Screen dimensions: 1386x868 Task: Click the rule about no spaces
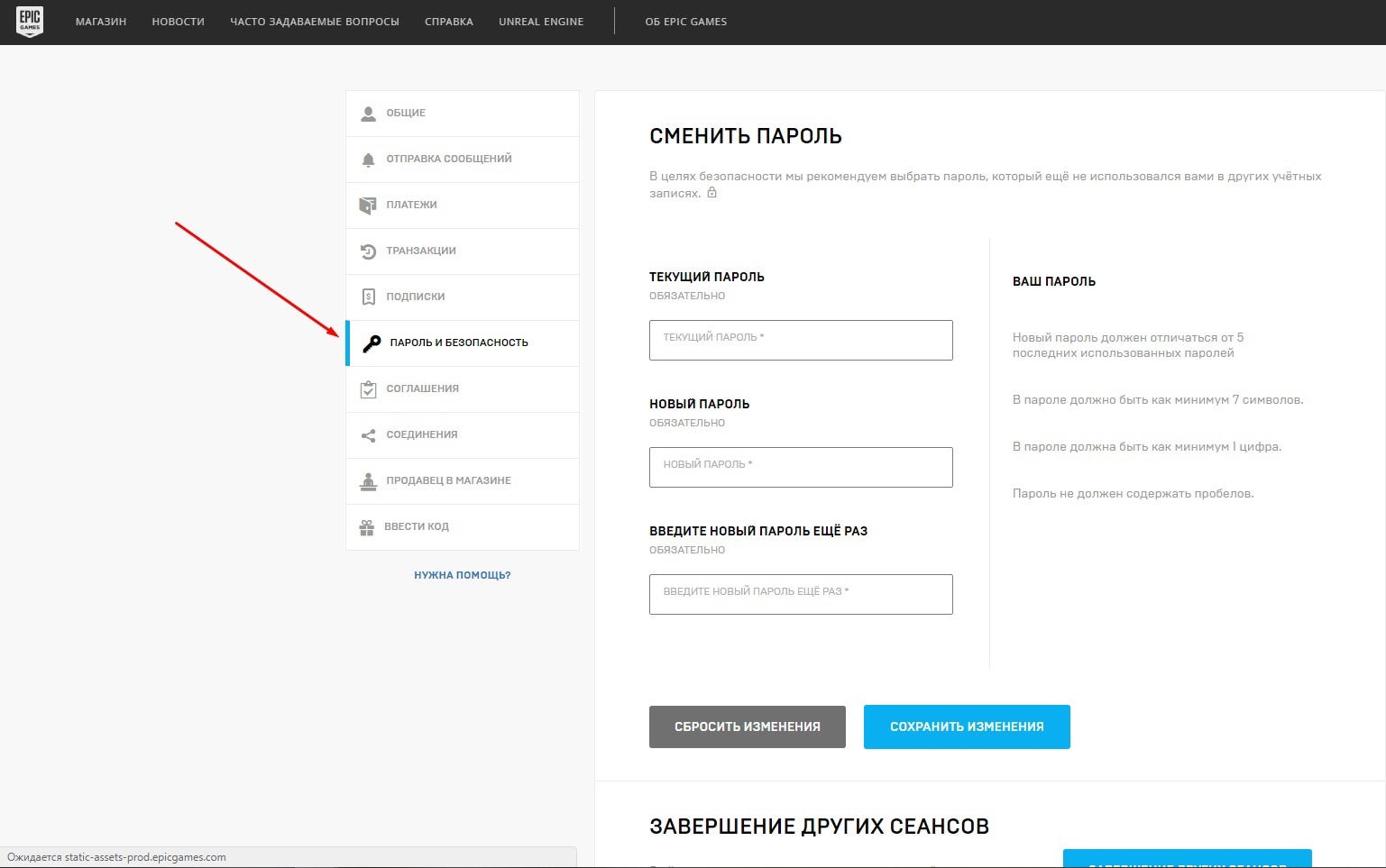[1134, 494]
